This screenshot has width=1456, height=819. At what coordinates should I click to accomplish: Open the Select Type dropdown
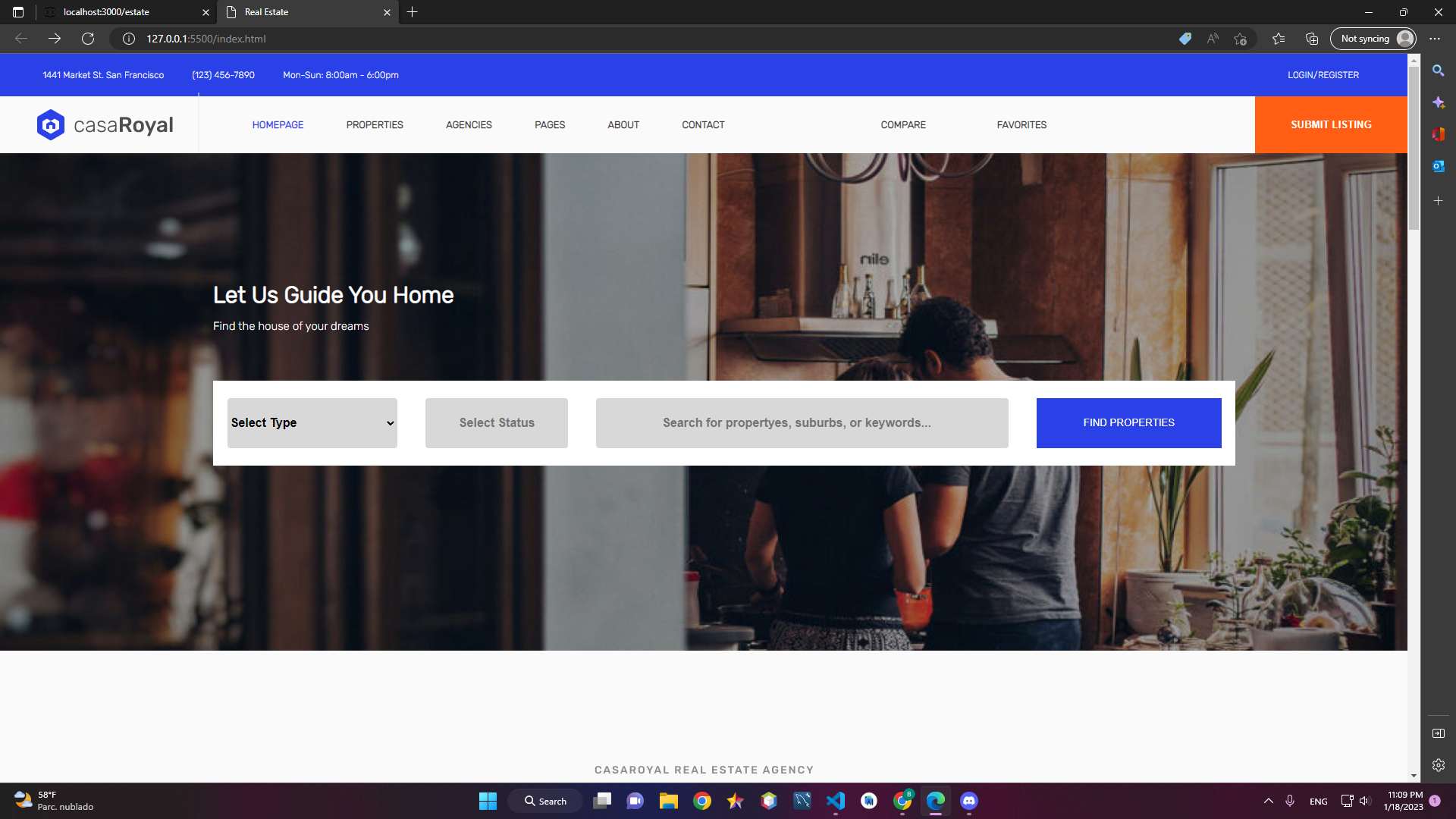(x=312, y=422)
